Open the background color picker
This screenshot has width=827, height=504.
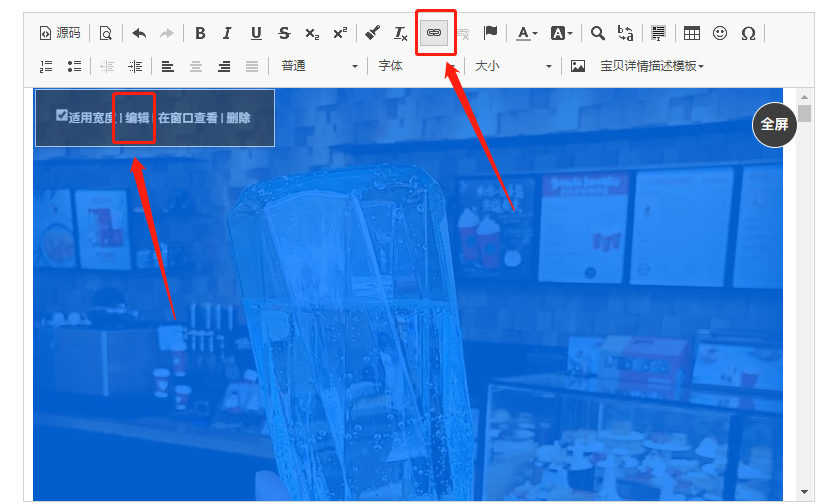[x=561, y=33]
